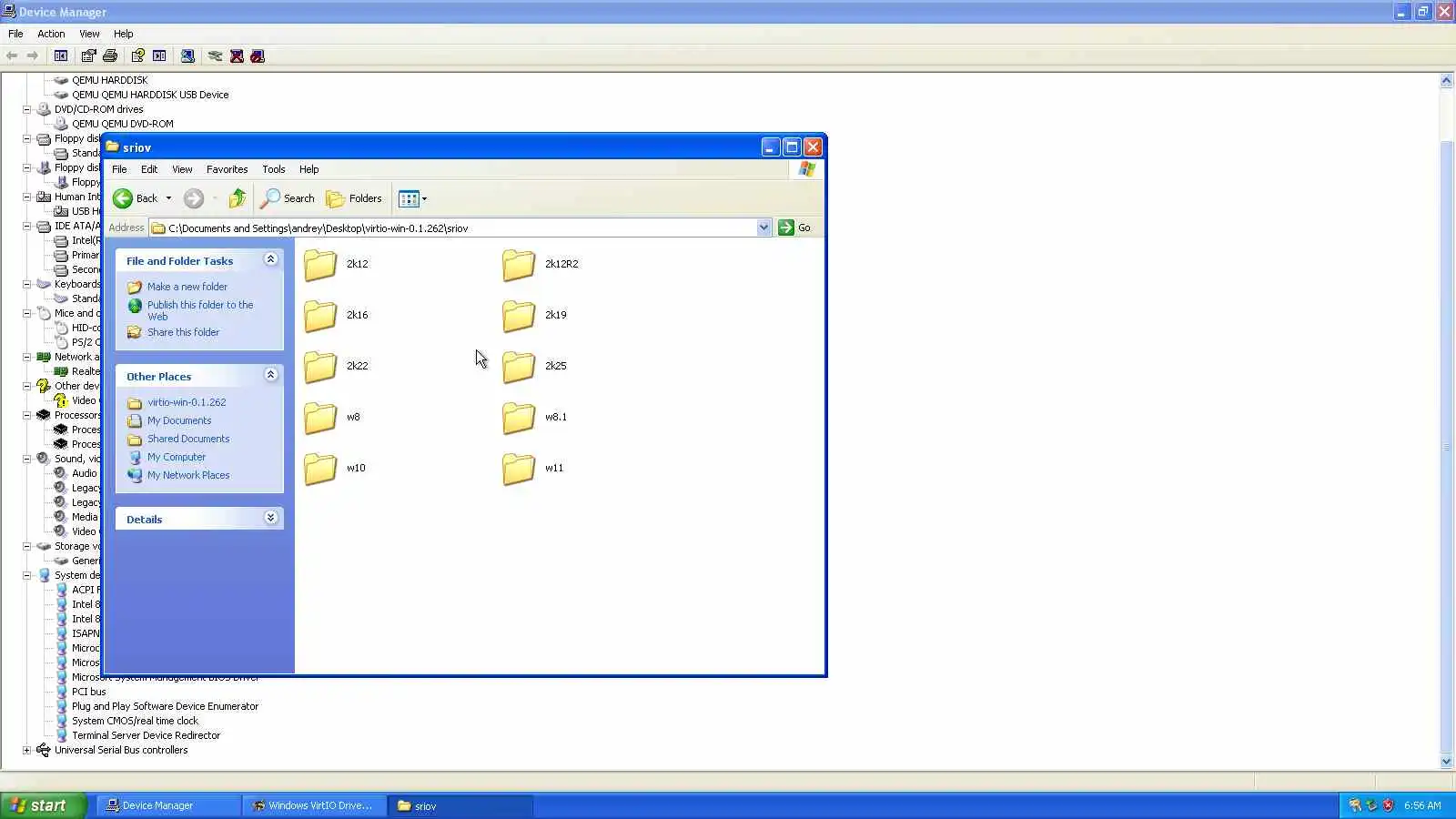The height and width of the screenshot is (819, 1456).
Task: Collapse the DVD/CD-ROM drives tree node
Action: click(27, 109)
